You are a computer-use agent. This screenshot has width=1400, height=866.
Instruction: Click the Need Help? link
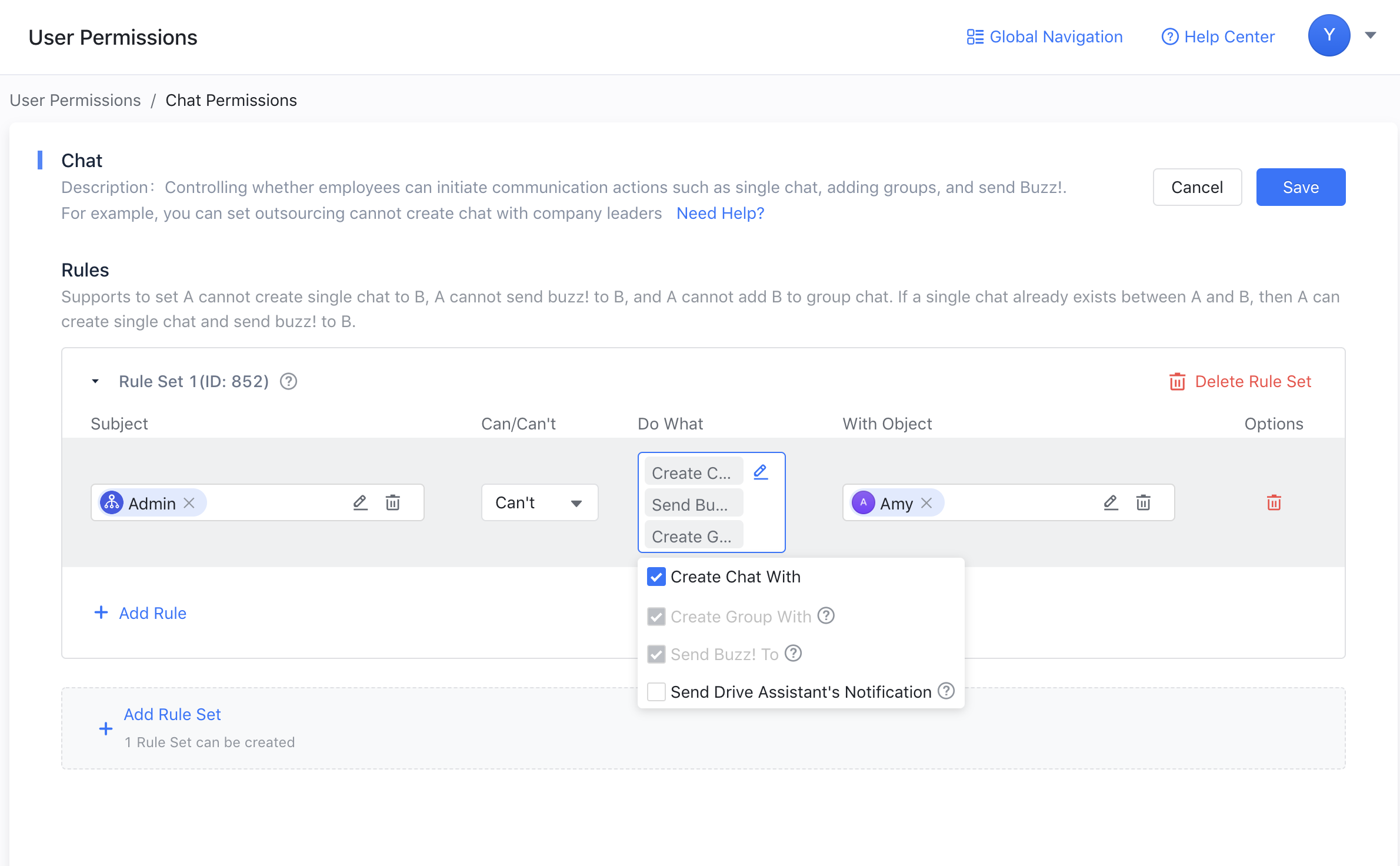click(x=720, y=214)
